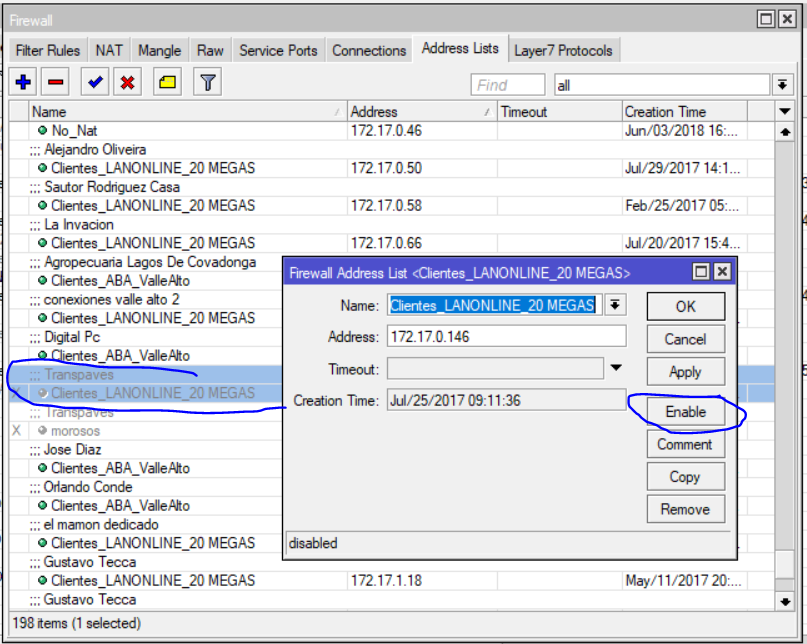Screen dimensions: 807x644
Task: Expand the 'all' list filter dropdown arrow
Action: 782,85
